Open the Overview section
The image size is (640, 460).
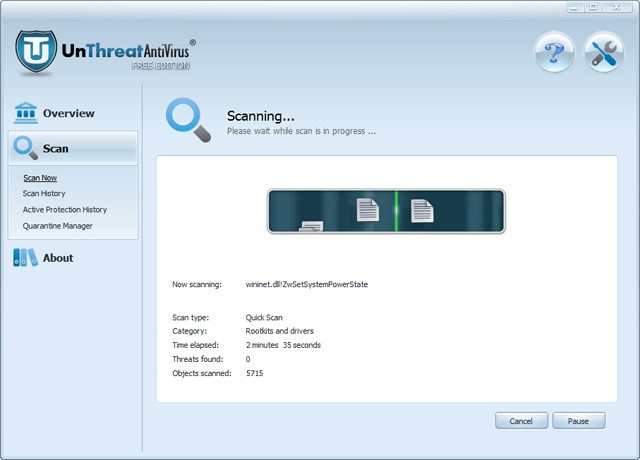[69, 113]
